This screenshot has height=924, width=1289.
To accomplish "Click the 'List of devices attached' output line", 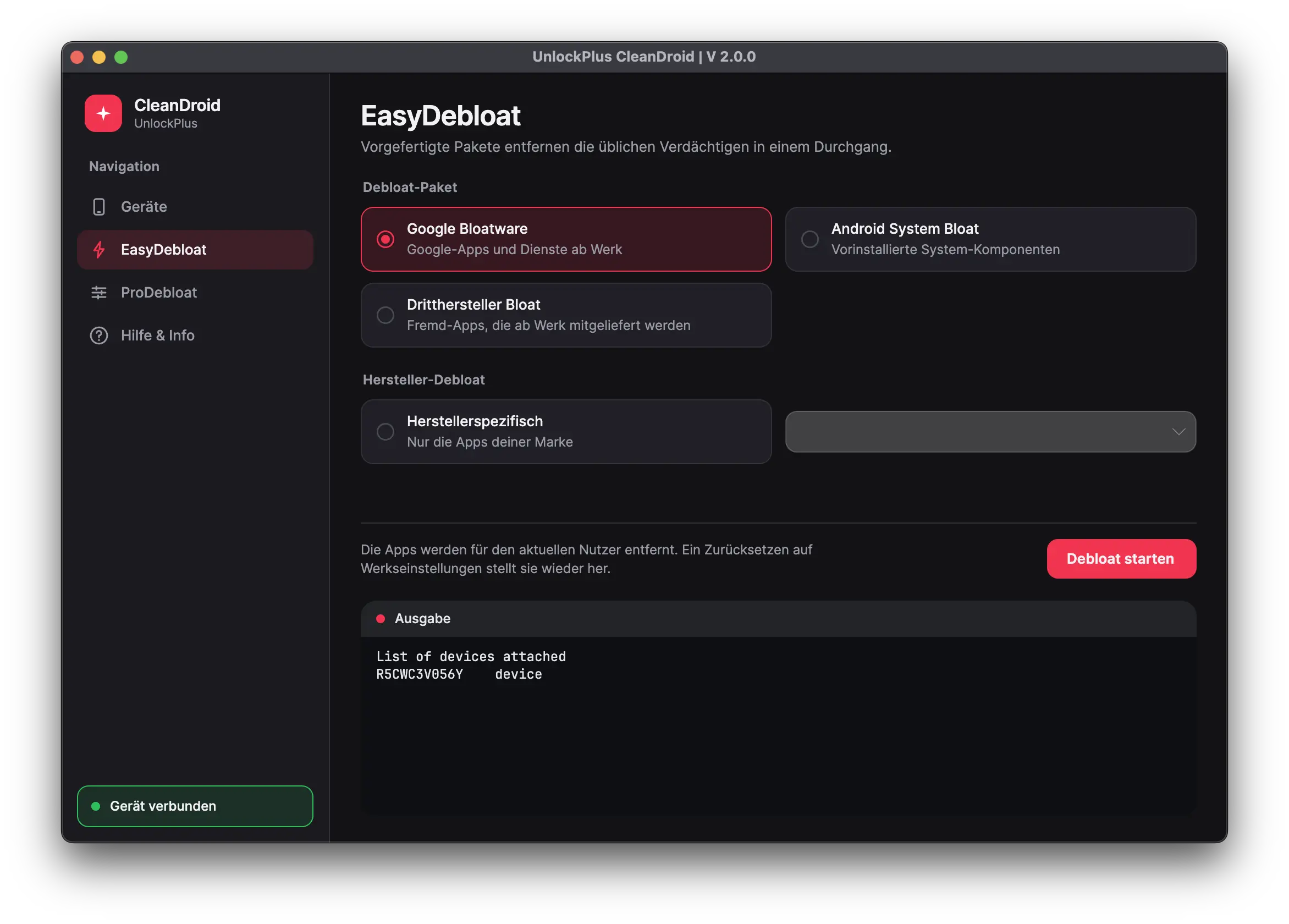I will coord(471,656).
